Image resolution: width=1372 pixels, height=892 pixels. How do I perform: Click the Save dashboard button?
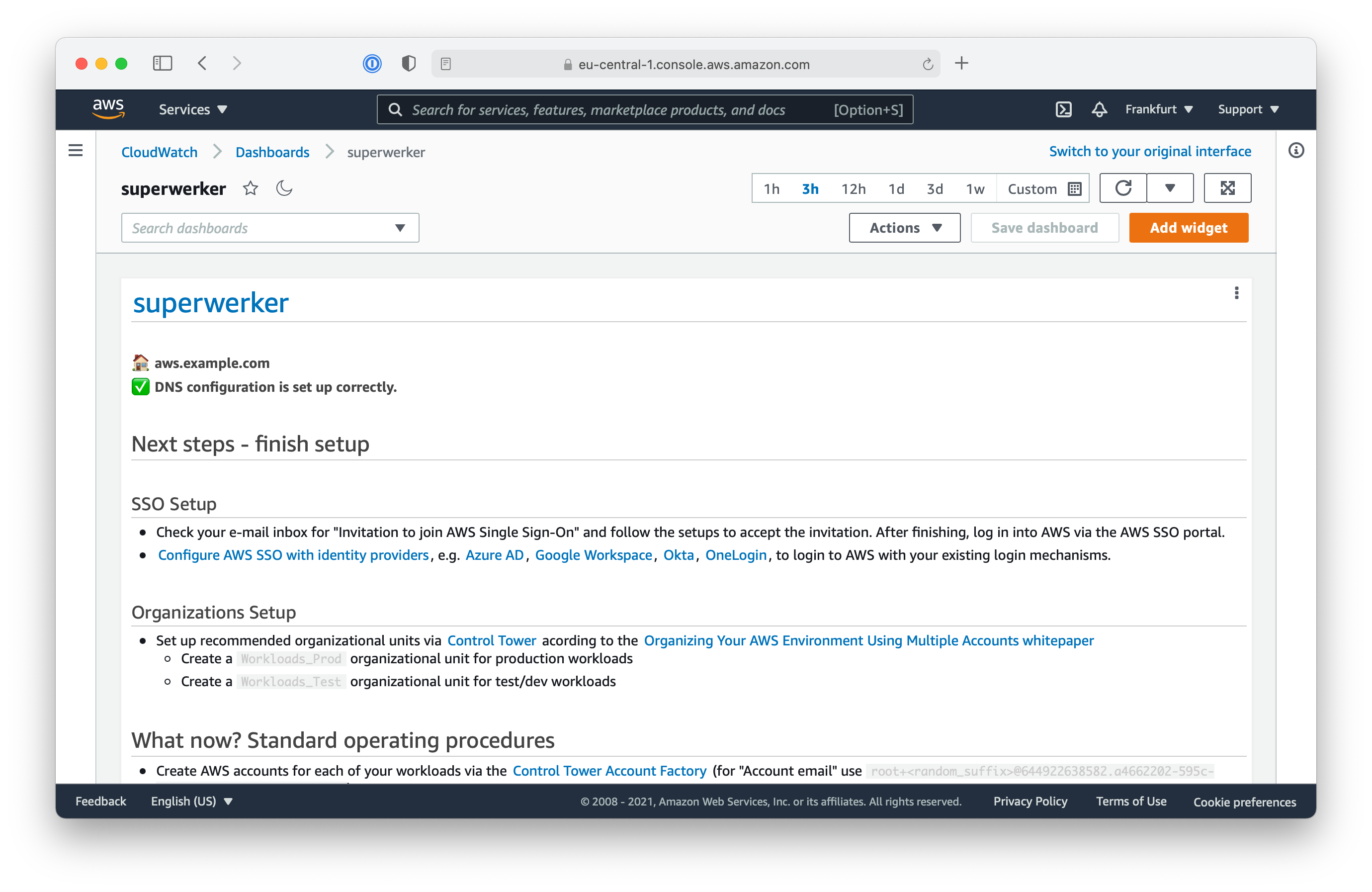pyautogui.click(x=1044, y=228)
